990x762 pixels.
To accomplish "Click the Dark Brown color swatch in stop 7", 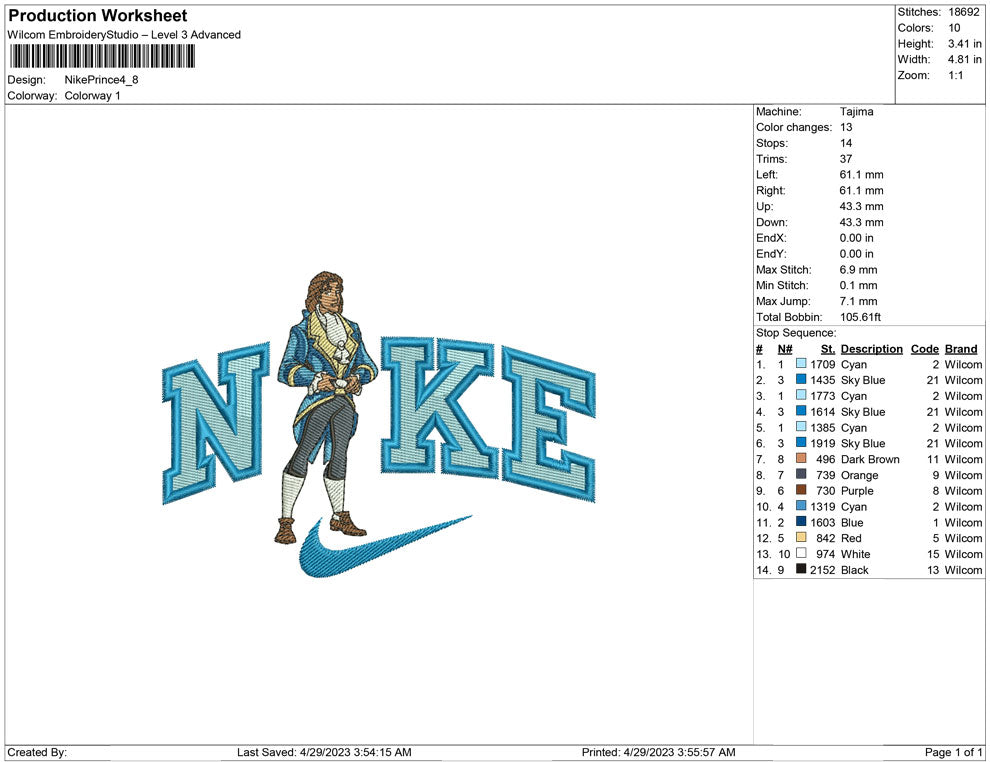I will coord(801,459).
